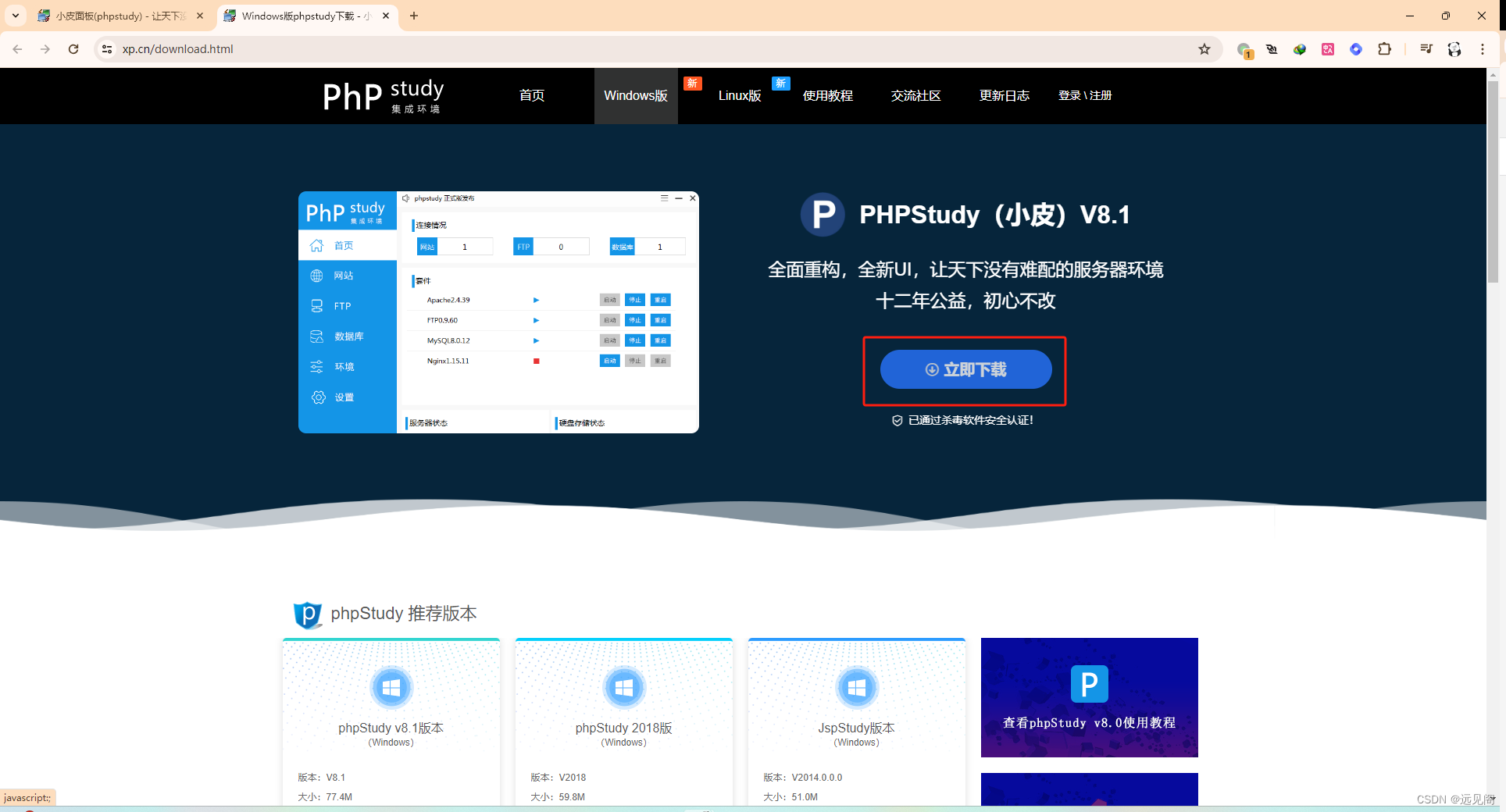Open the media control music-note icon
The height and width of the screenshot is (812, 1506).
pos(1426,49)
